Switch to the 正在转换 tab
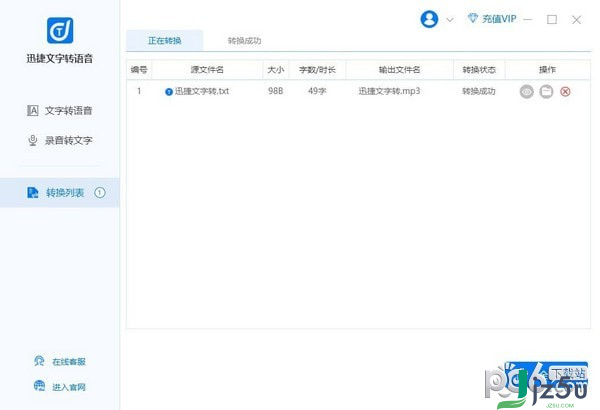The width and height of the screenshot is (600, 410). (165, 41)
